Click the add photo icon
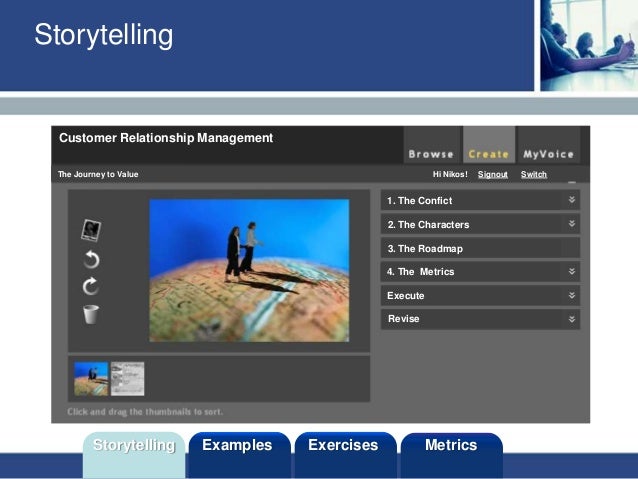The height and width of the screenshot is (479, 638). [90, 231]
